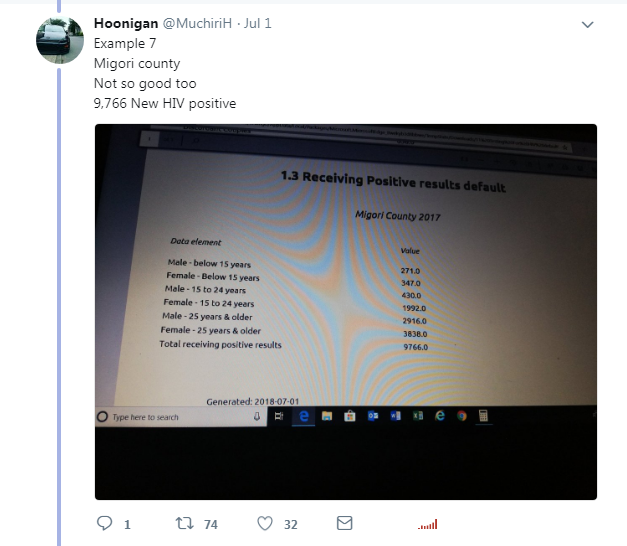Click the reply speech bubble icon
This screenshot has height=546, width=627.
105,523
